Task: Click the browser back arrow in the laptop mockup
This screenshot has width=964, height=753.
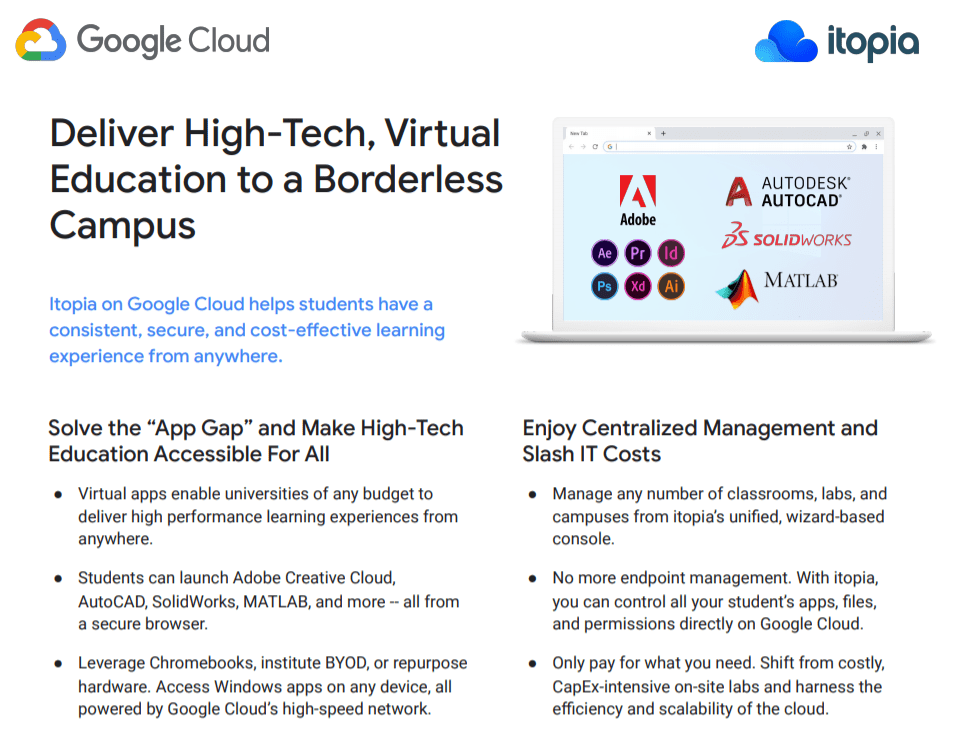Action: point(571,147)
